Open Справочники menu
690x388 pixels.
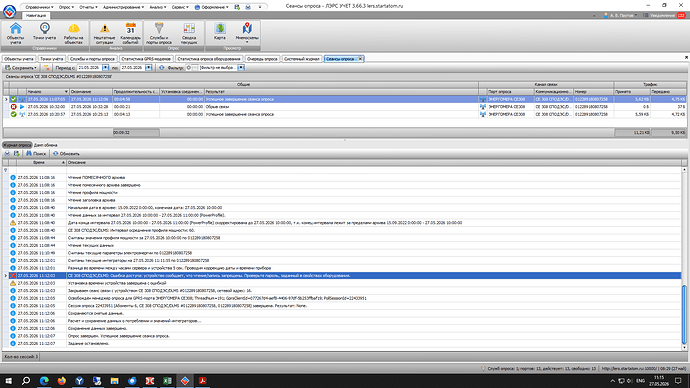click(39, 7)
